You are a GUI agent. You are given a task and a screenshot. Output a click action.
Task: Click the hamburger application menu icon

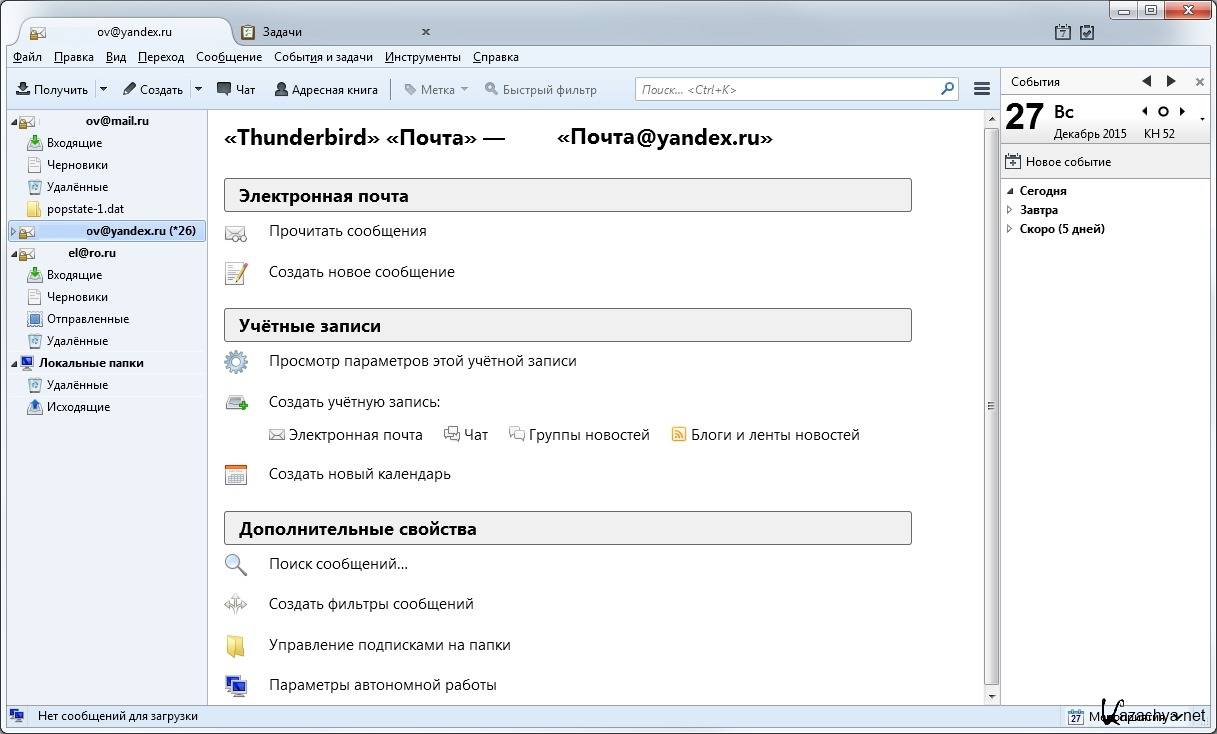pyautogui.click(x=981, y=89)
